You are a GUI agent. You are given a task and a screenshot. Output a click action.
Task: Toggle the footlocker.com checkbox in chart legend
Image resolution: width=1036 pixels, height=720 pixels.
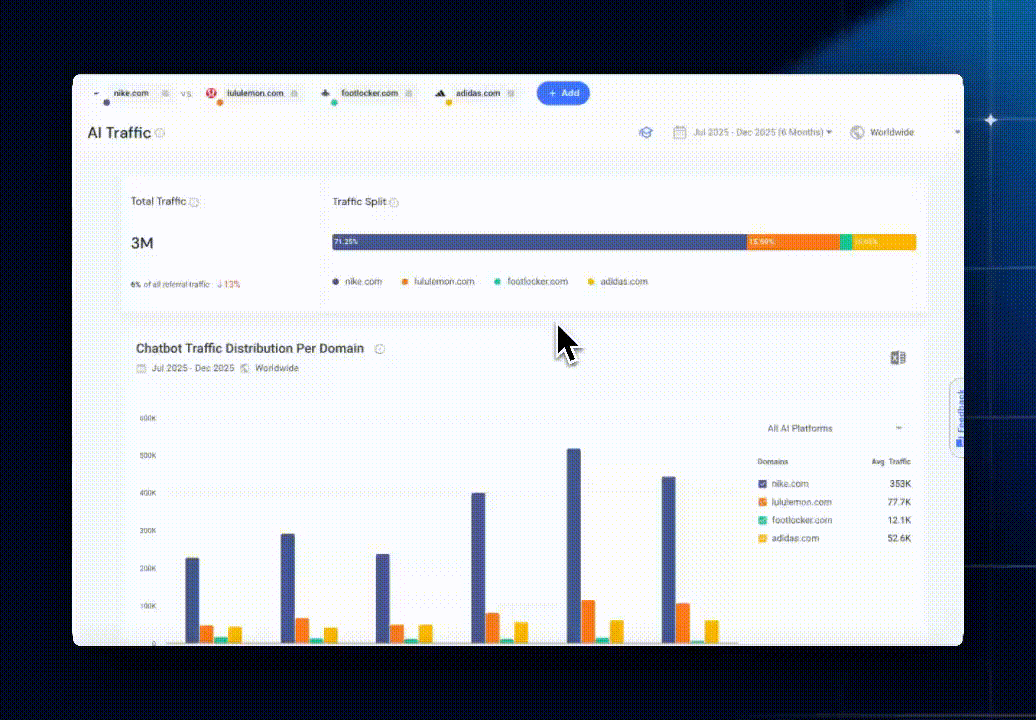tap(762, 521)
